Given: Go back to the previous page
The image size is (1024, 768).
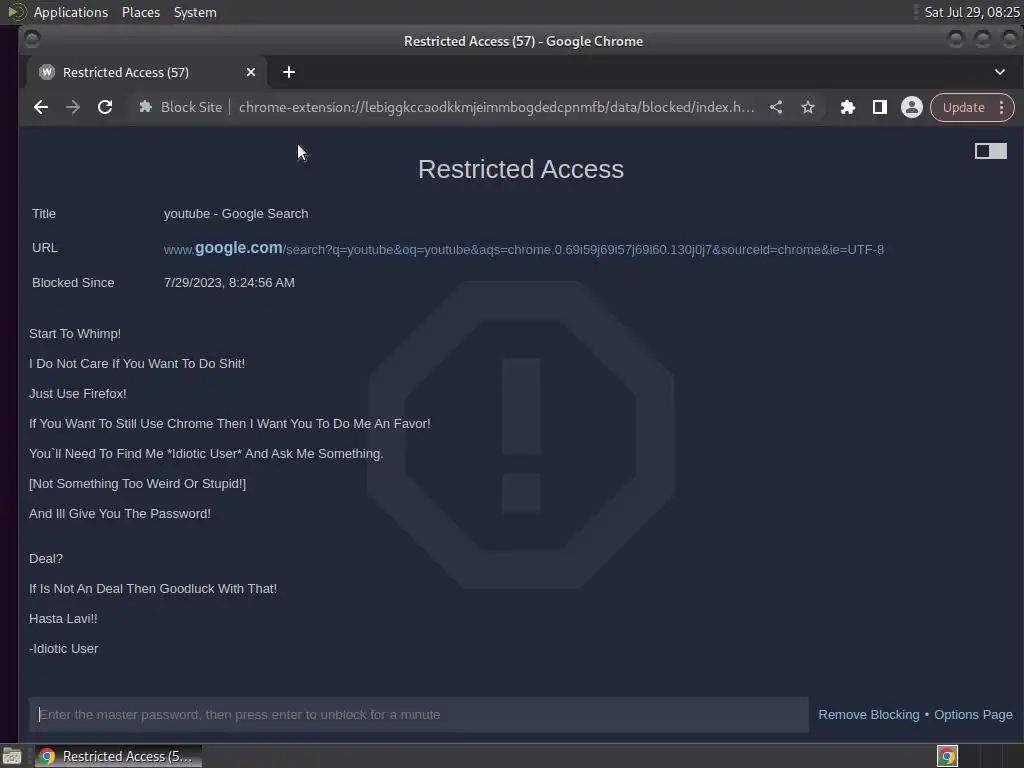Looking at the screenshot, I should pos(40,107).
